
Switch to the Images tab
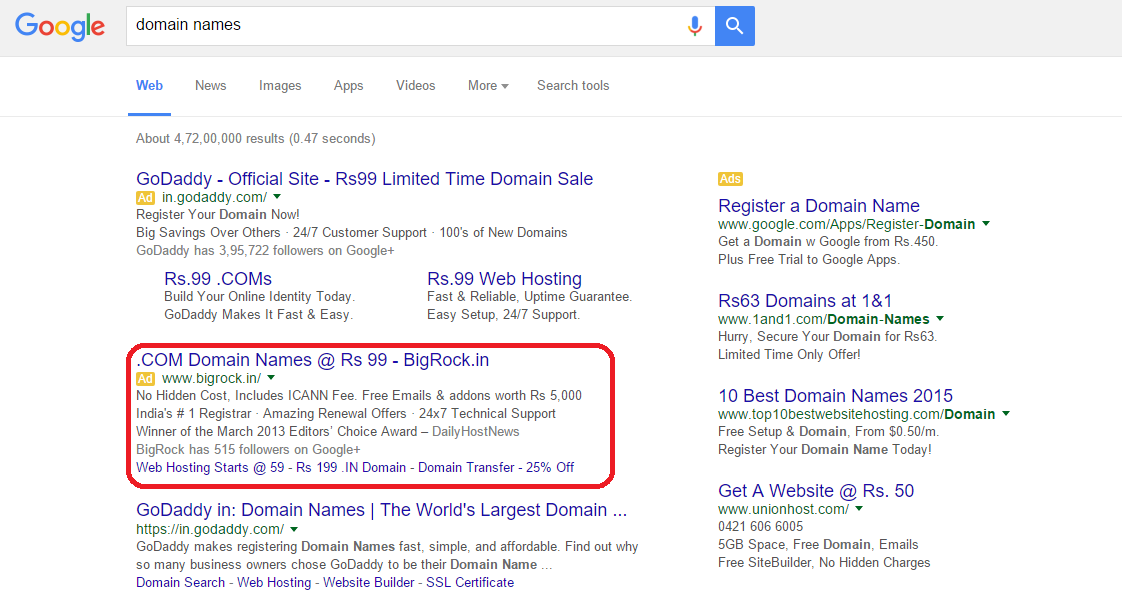(280, 86)
